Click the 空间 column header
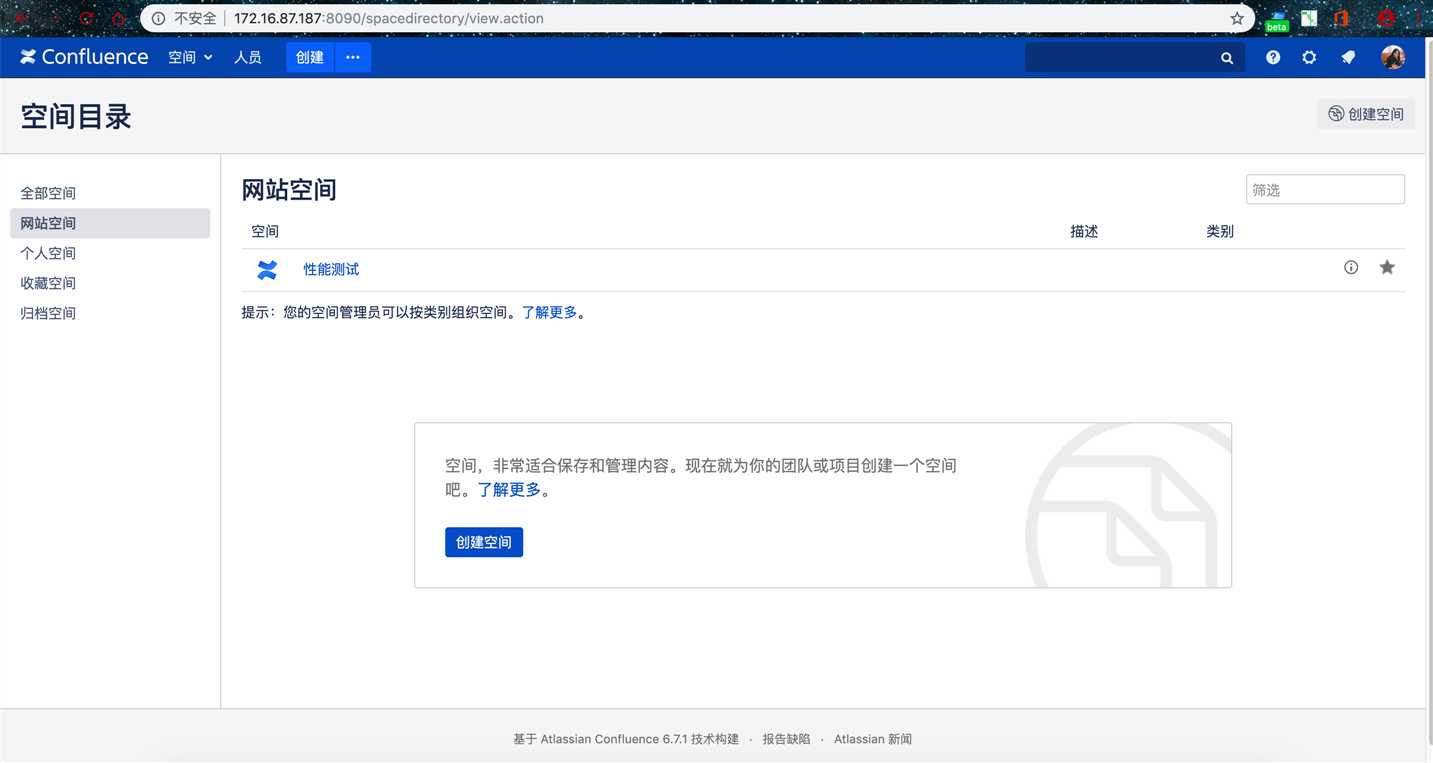 (x=265, y=231)
